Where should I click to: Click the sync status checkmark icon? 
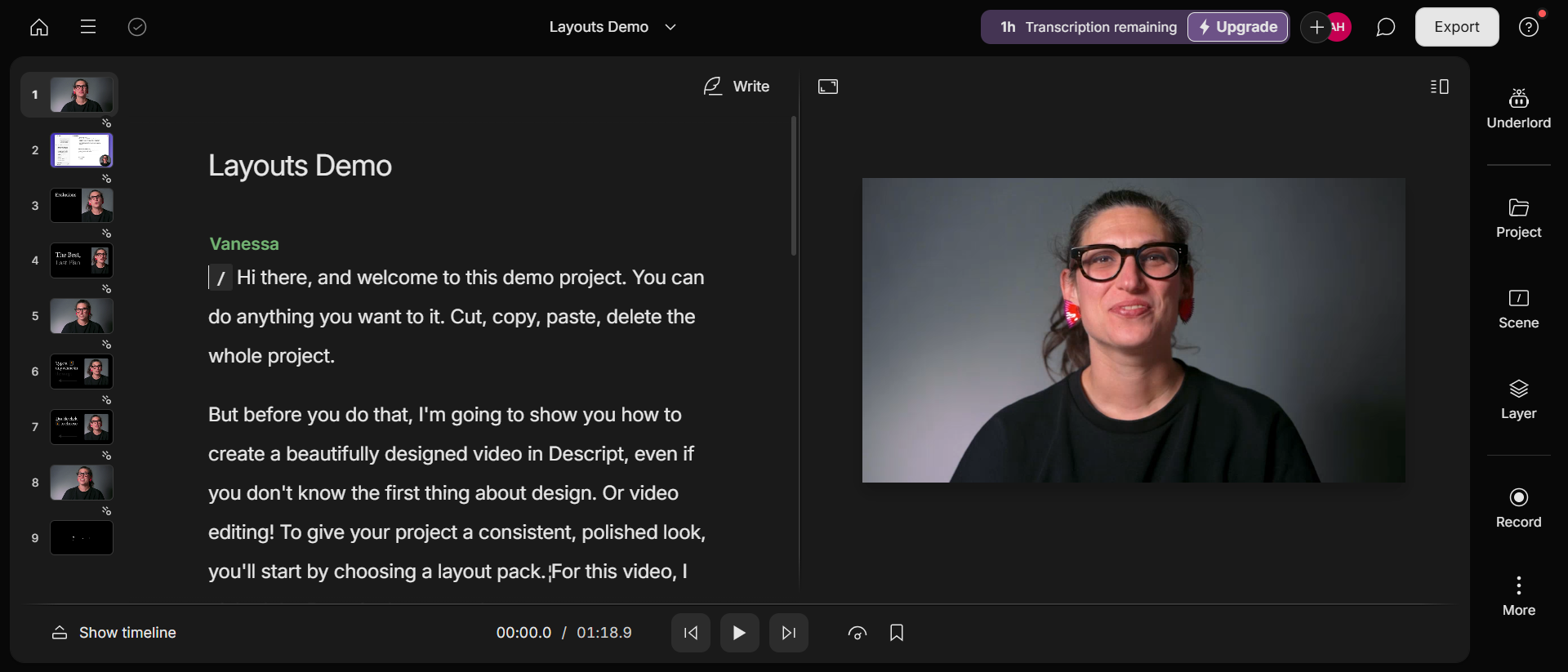[137, 27]
